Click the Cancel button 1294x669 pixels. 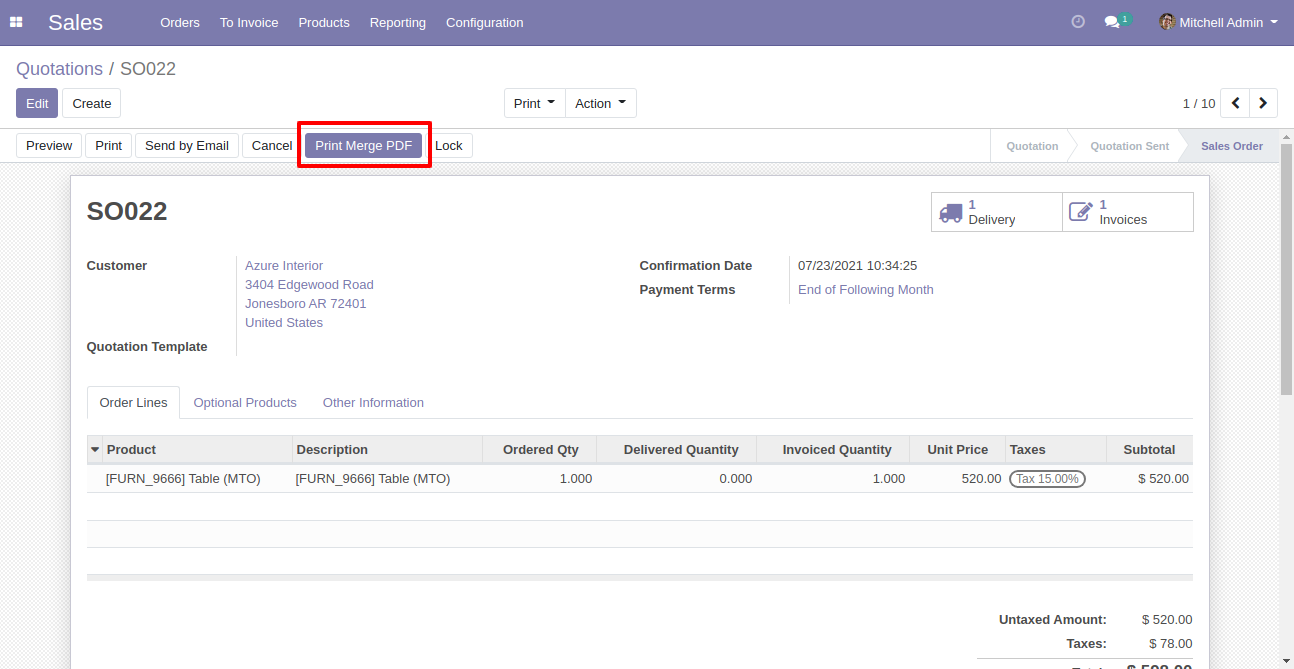coord(271,146)
